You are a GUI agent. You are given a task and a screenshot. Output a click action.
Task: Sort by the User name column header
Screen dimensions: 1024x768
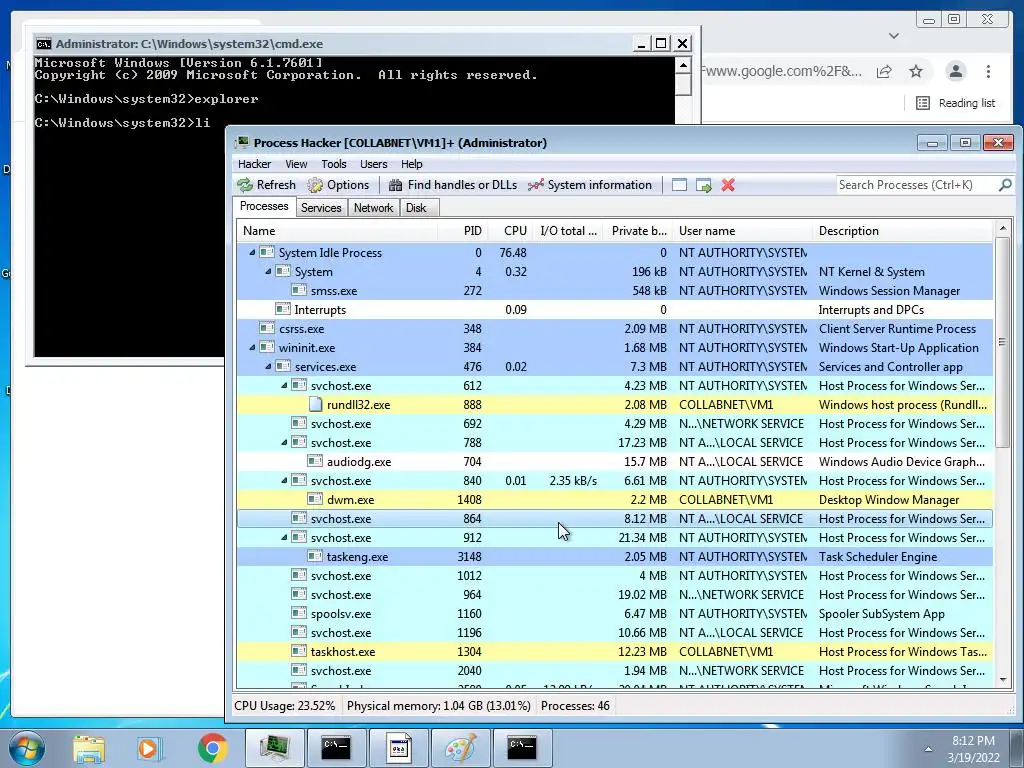point(742,231)
